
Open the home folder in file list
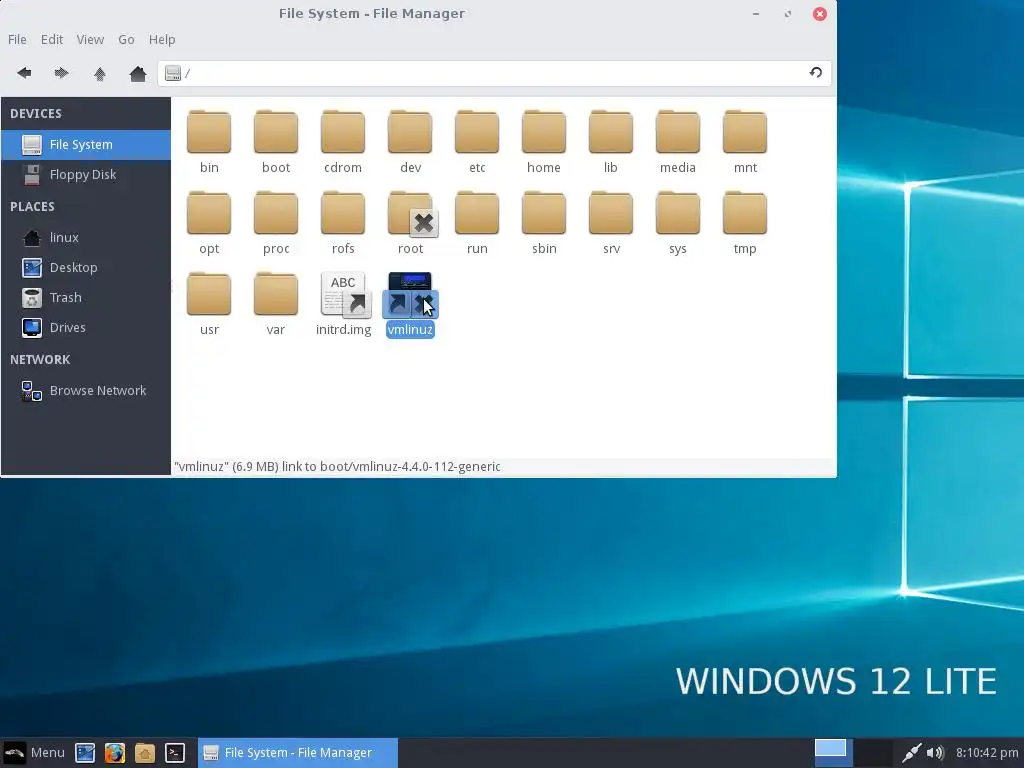544,142
